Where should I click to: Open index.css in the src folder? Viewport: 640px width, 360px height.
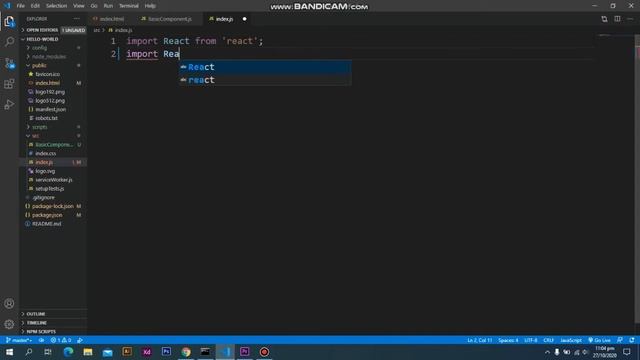pyautogui.click(x=53, y=153)
